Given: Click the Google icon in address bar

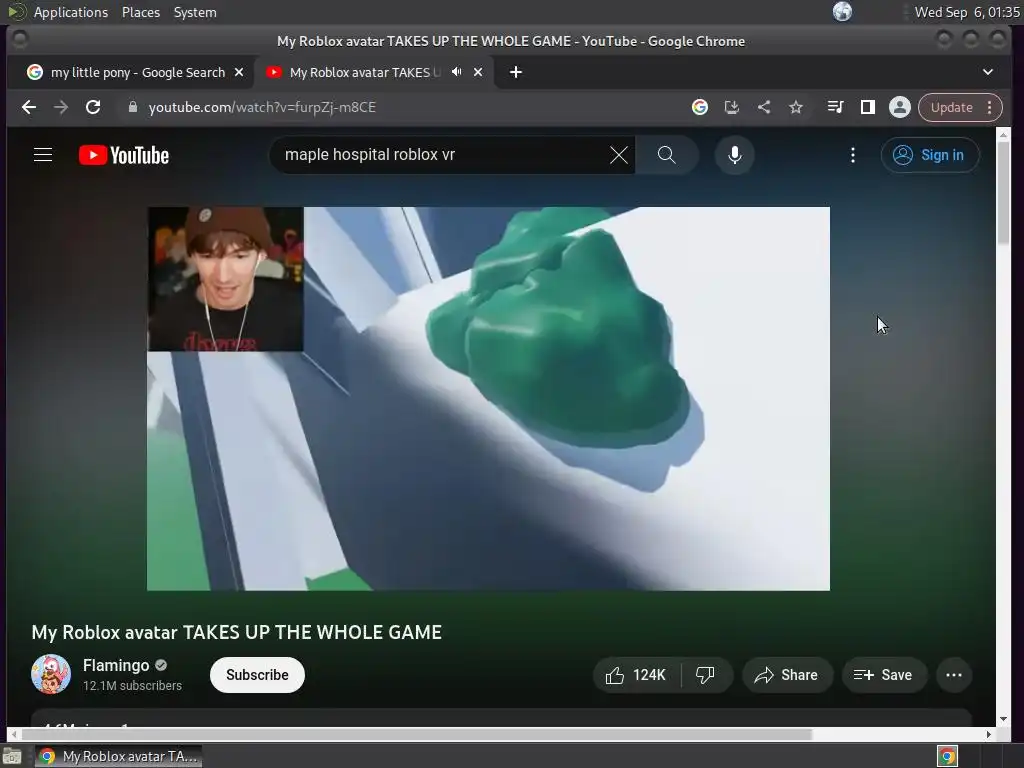Looking at the screenshot, I should pyautogui.click(x=699, y=107).
